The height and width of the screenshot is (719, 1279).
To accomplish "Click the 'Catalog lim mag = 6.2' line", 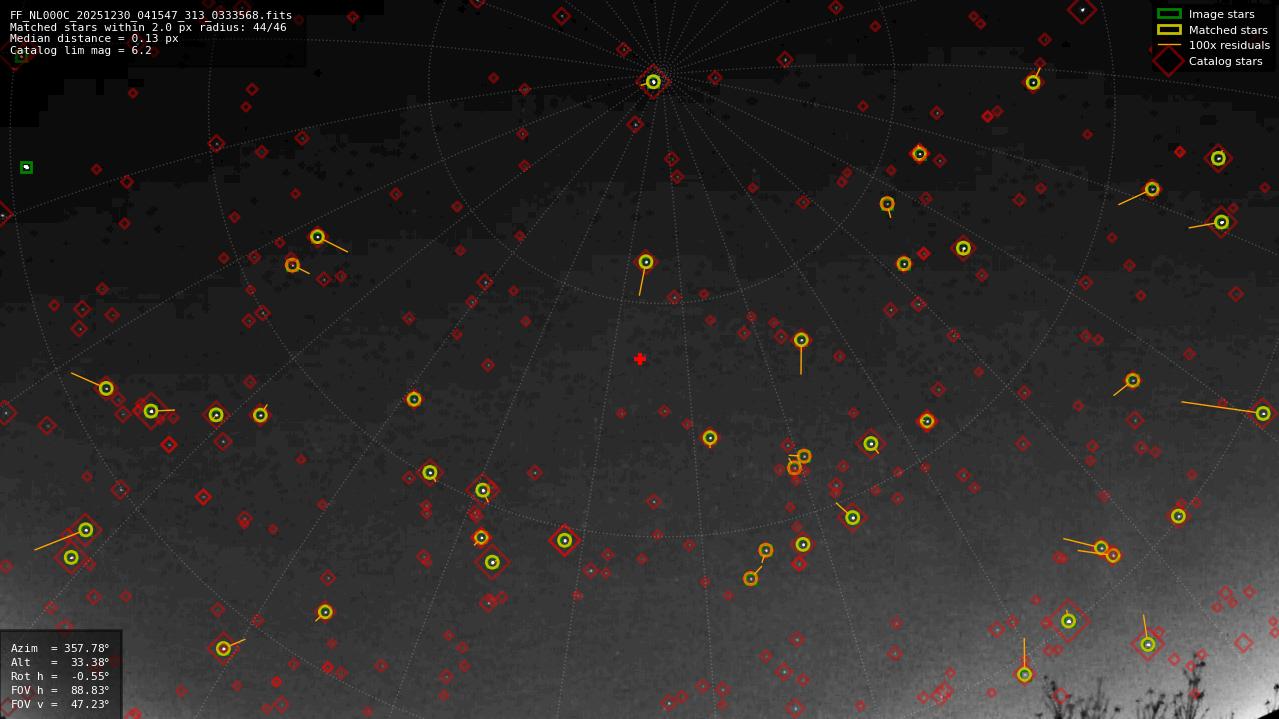I will (x=81, y=50).
